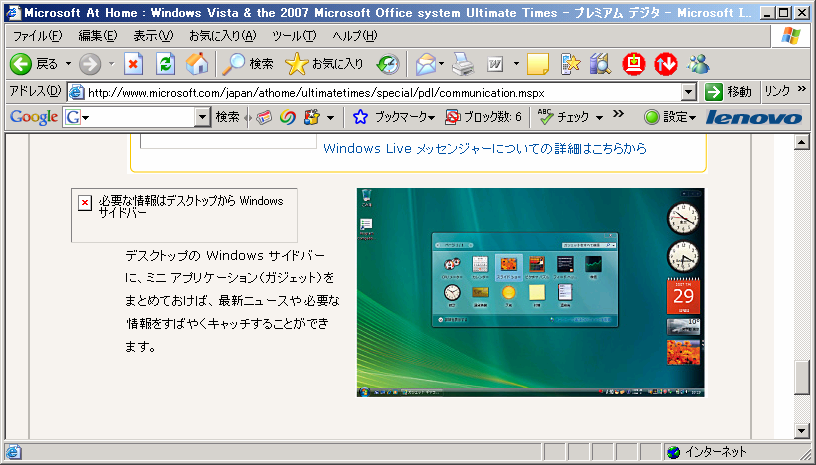Click the リンク links label
The width and height of the screenshot is (816, 465).
pos(777,92)
